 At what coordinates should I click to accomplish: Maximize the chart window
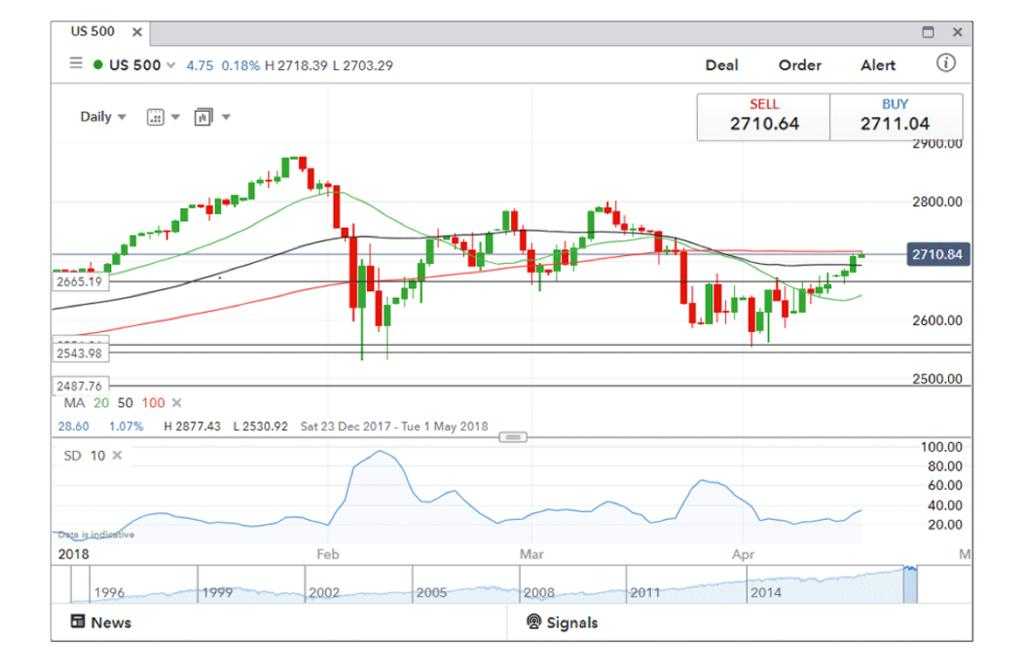tap(928, 32)
